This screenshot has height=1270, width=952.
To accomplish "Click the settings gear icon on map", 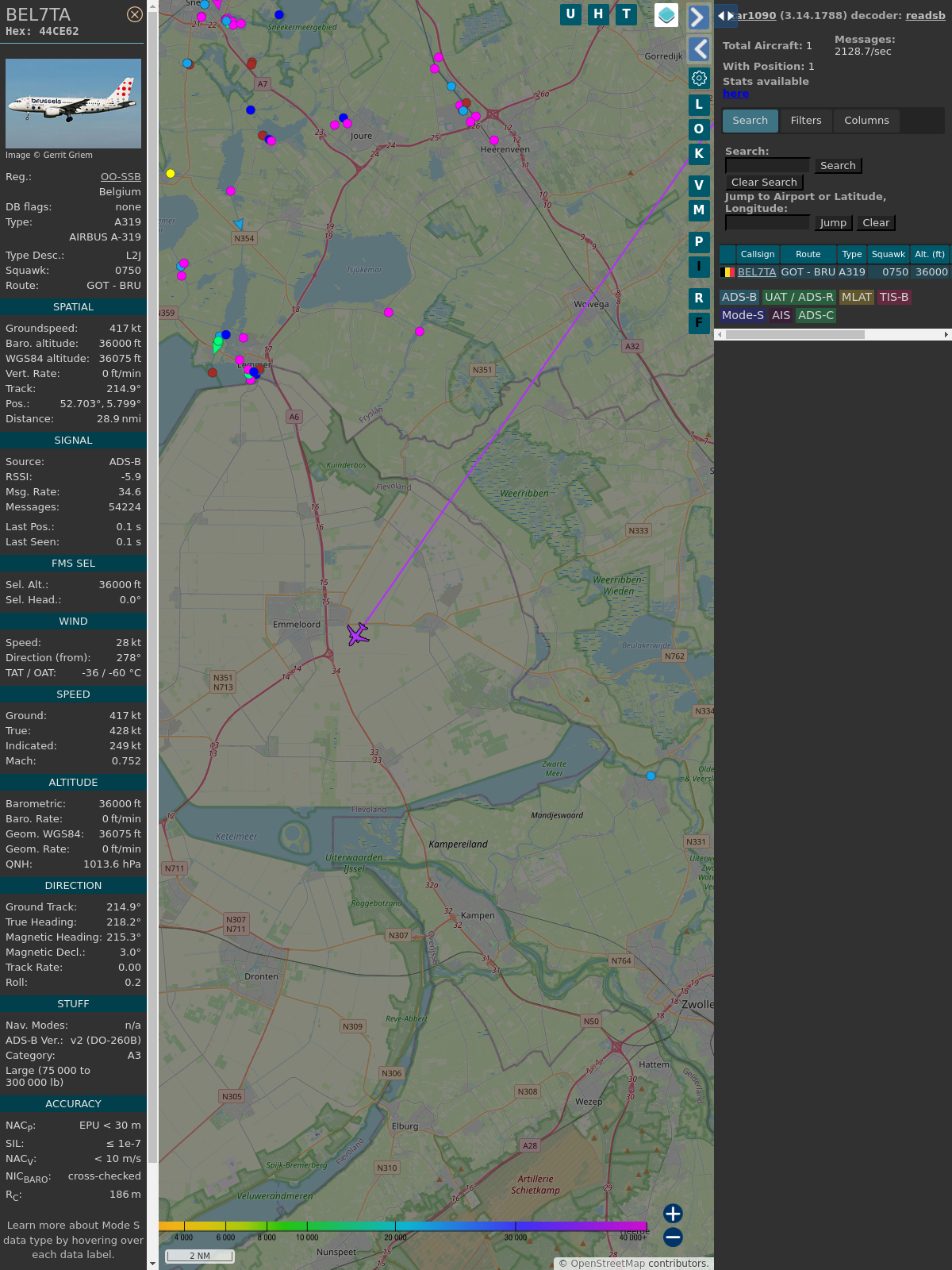I will point(699,78).
